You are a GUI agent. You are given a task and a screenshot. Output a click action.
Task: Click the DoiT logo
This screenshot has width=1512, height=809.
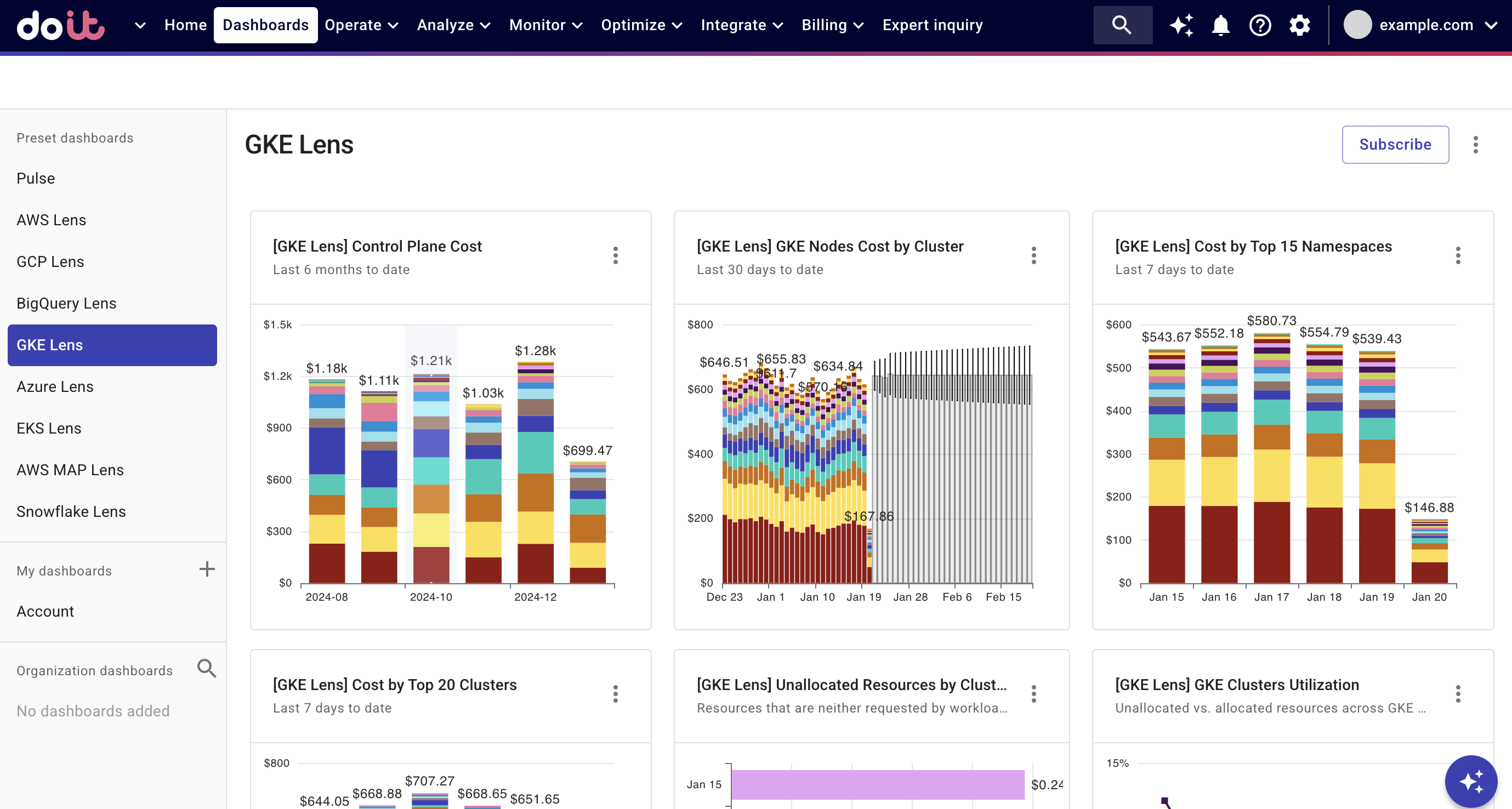60,25
